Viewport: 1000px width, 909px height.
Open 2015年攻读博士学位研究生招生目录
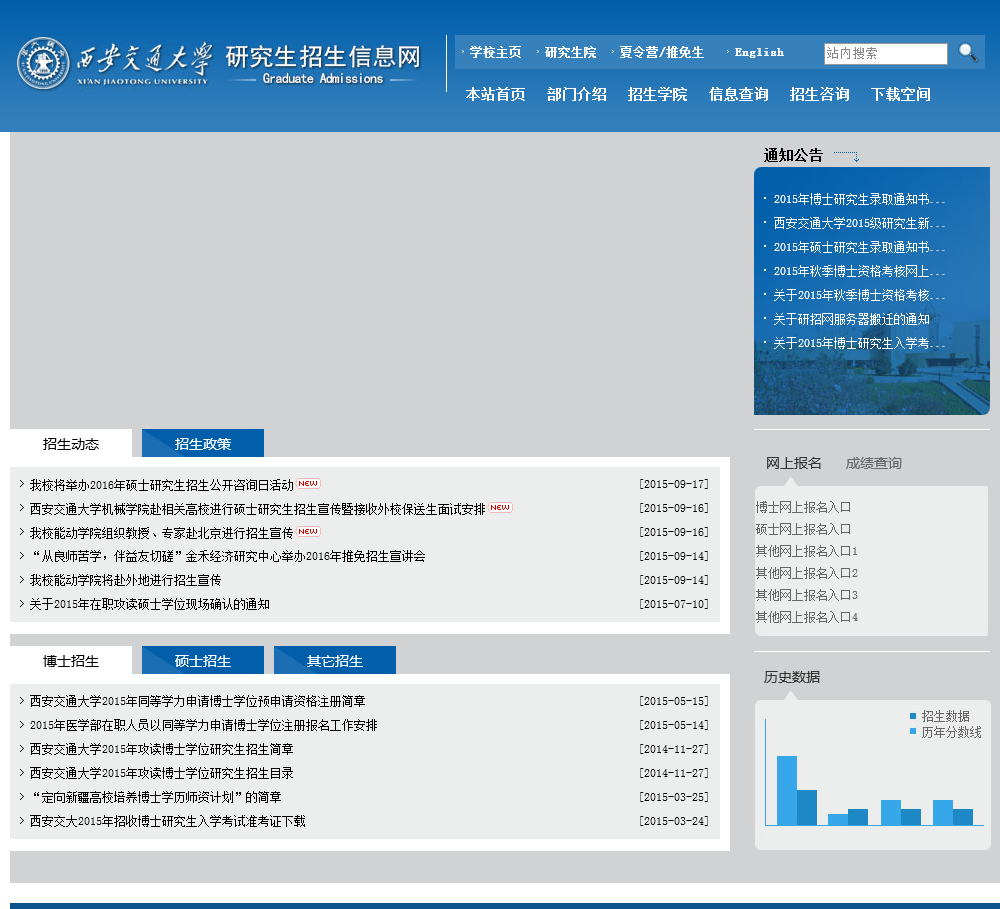pyautogui.click(x=161, y=773)
